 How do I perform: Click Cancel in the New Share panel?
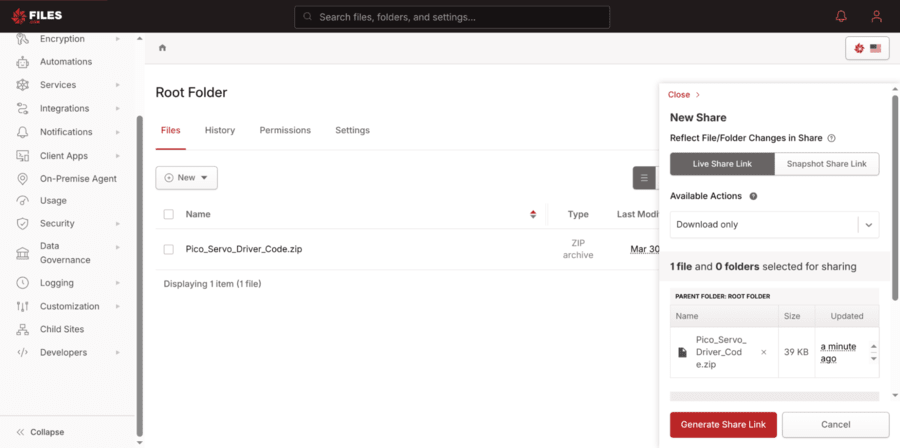(x=835, y=425)
